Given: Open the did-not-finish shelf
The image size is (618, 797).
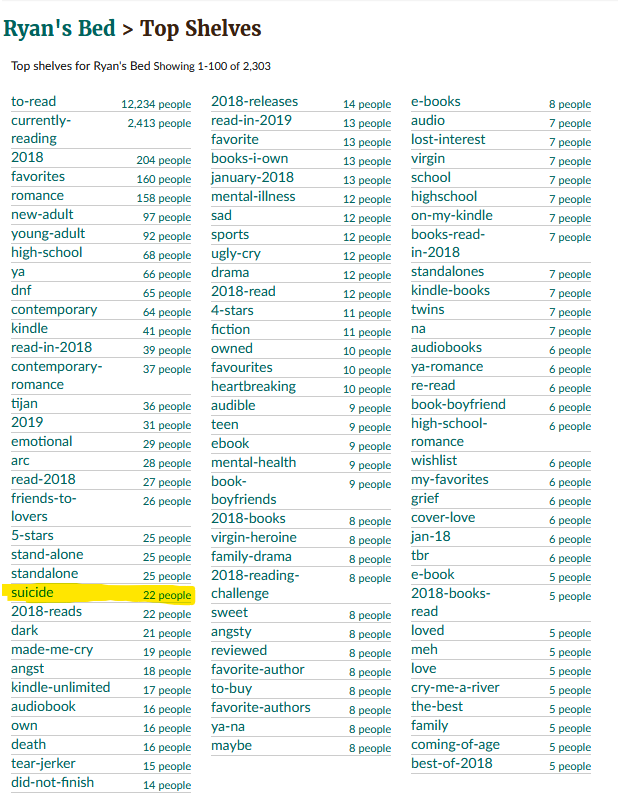Looking at the screenshot, I should [x=53, y=783].
